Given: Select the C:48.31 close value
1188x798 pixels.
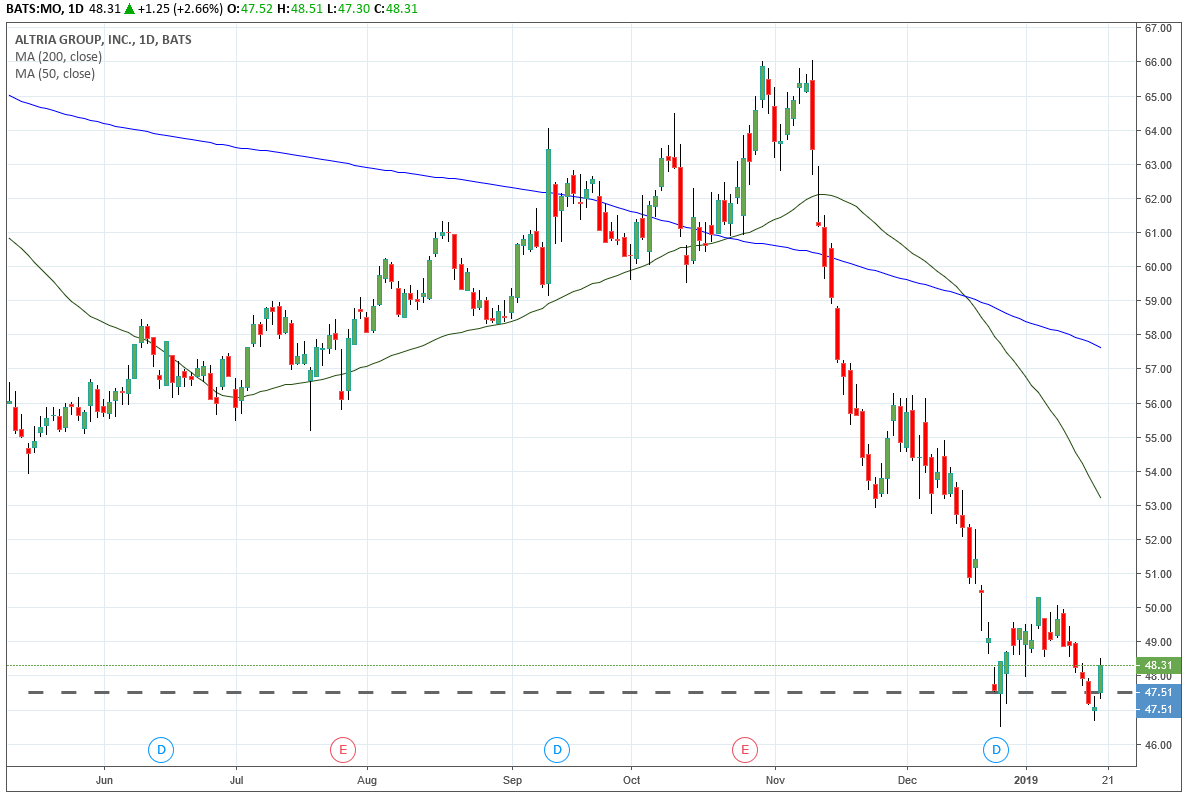Looking at the screenshot, I should click(x=392, y=9).
